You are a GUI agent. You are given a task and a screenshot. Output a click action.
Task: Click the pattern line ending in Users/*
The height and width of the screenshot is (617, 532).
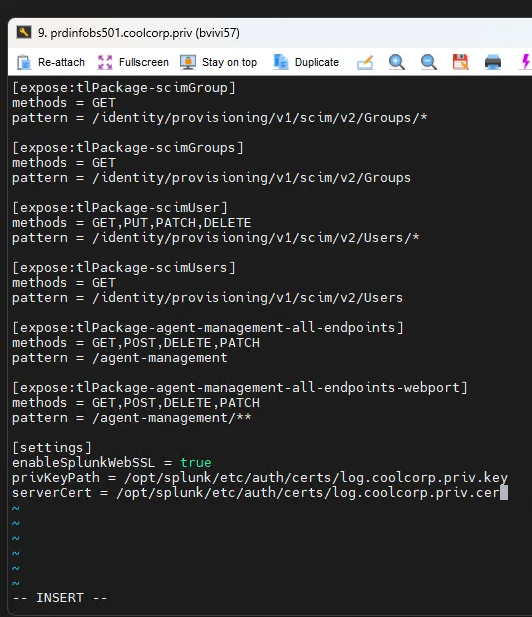tap(216, 238)
